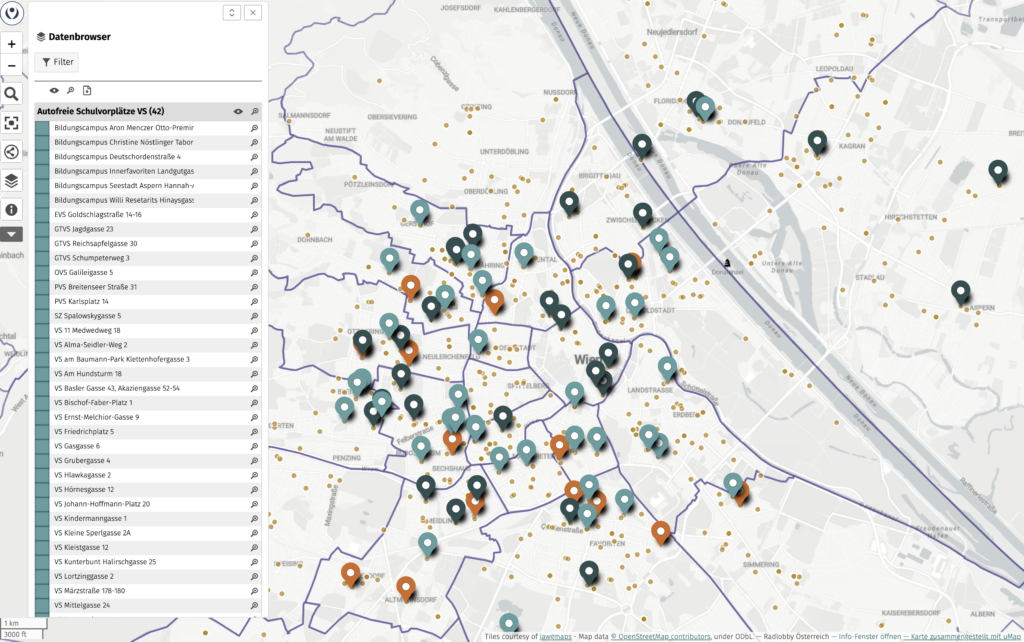This screenshot has width=1024, height=642.
Task: Open the Filter button in Datenbrowser
Action: 57,62
